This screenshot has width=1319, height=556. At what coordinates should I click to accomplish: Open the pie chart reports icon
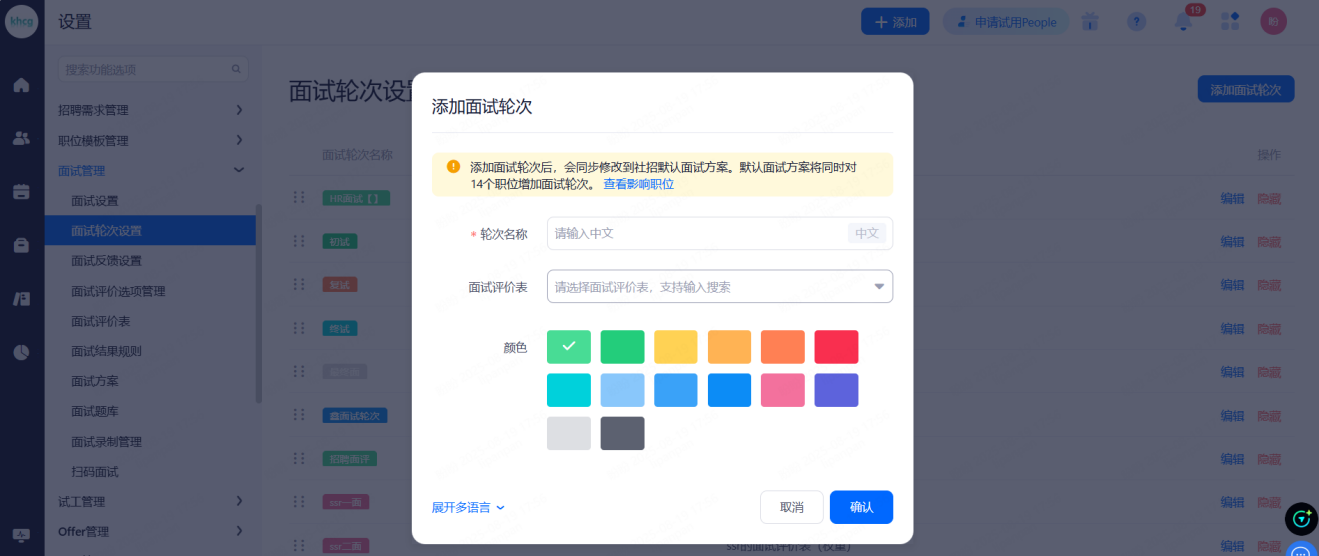(x=21, y=352)
